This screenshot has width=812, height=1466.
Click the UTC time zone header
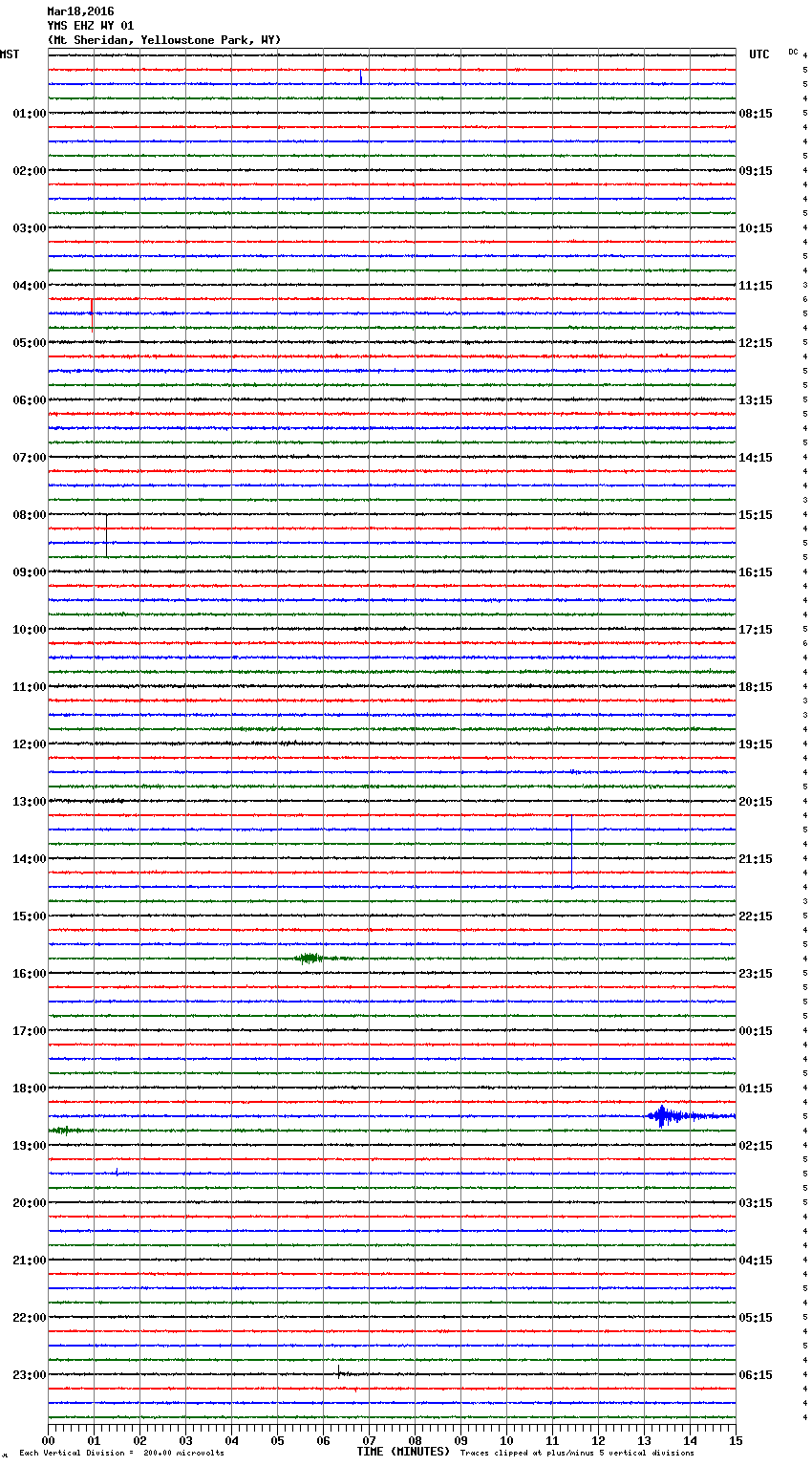tap(759, 54)
